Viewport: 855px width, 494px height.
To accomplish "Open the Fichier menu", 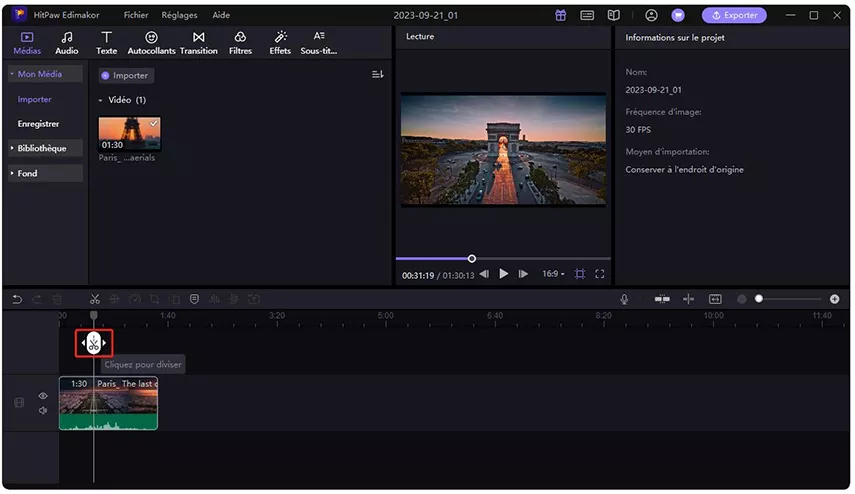I will click(136, 15).
